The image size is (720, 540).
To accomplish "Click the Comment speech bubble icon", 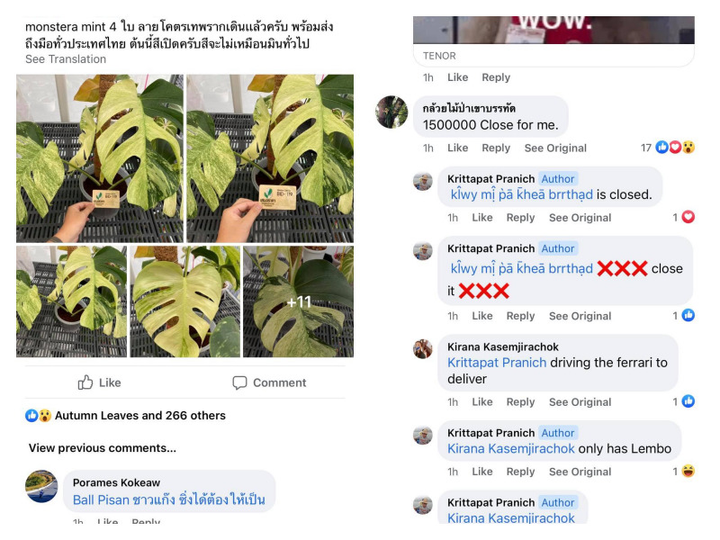I will pos(240,382).
